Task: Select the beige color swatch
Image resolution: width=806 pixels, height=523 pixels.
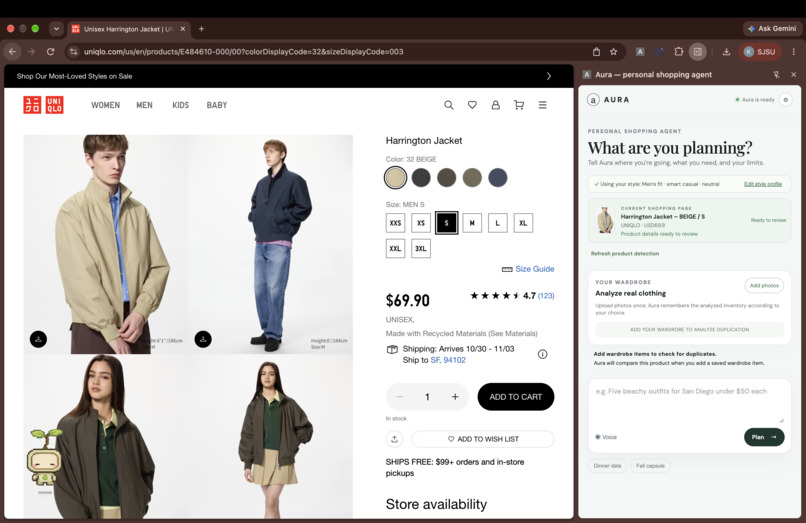Action: 395,178
